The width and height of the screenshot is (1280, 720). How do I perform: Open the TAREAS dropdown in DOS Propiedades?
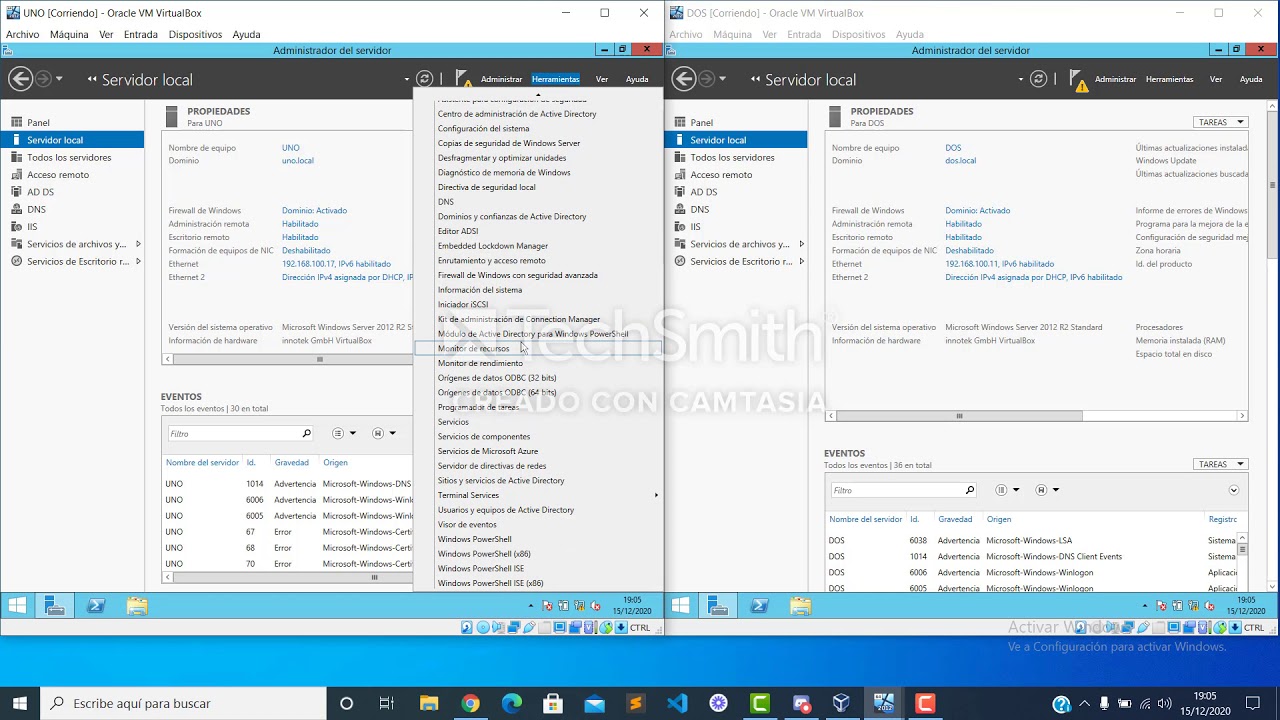click(1221, 122)
